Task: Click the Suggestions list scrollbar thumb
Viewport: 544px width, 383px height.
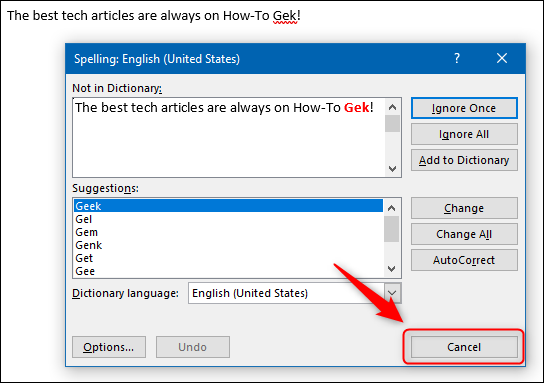Action: [392, 229]
